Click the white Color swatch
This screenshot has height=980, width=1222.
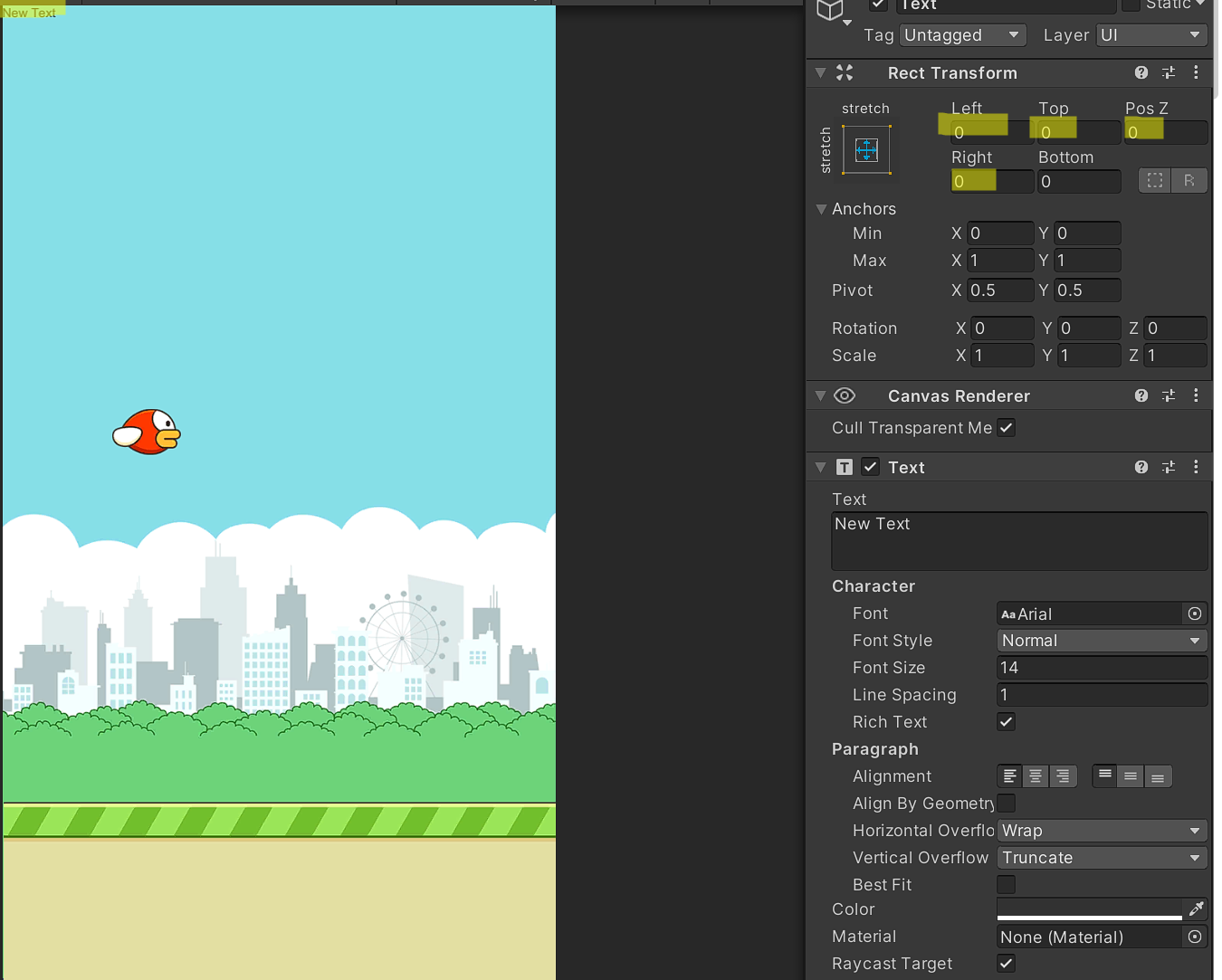click(1089, 909)
